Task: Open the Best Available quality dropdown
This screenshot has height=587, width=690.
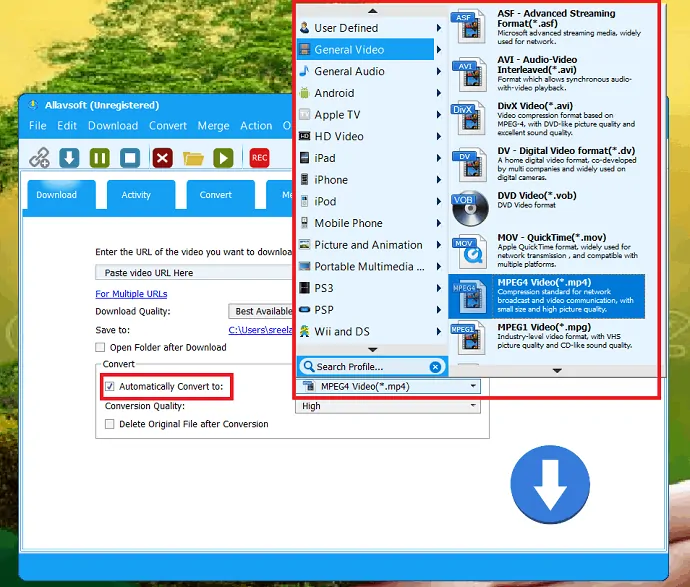Action: [261, 311]
